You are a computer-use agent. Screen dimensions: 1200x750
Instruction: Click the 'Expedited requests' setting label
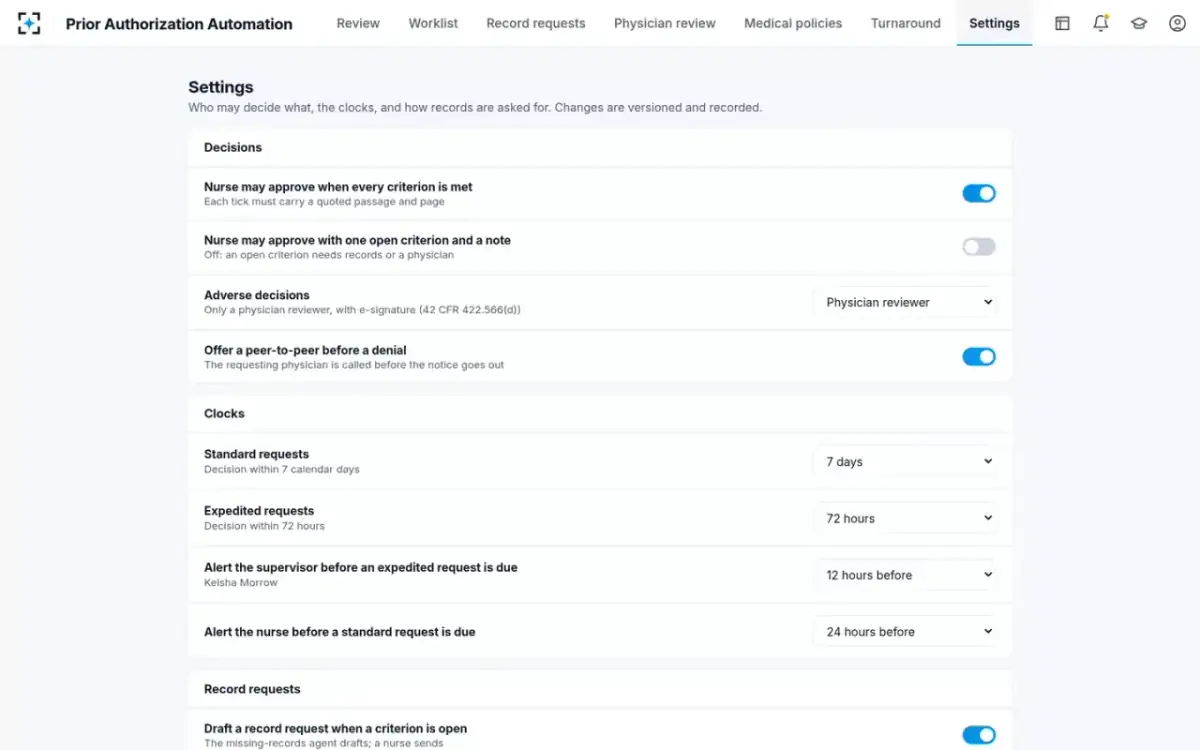(x=259, y=511)
